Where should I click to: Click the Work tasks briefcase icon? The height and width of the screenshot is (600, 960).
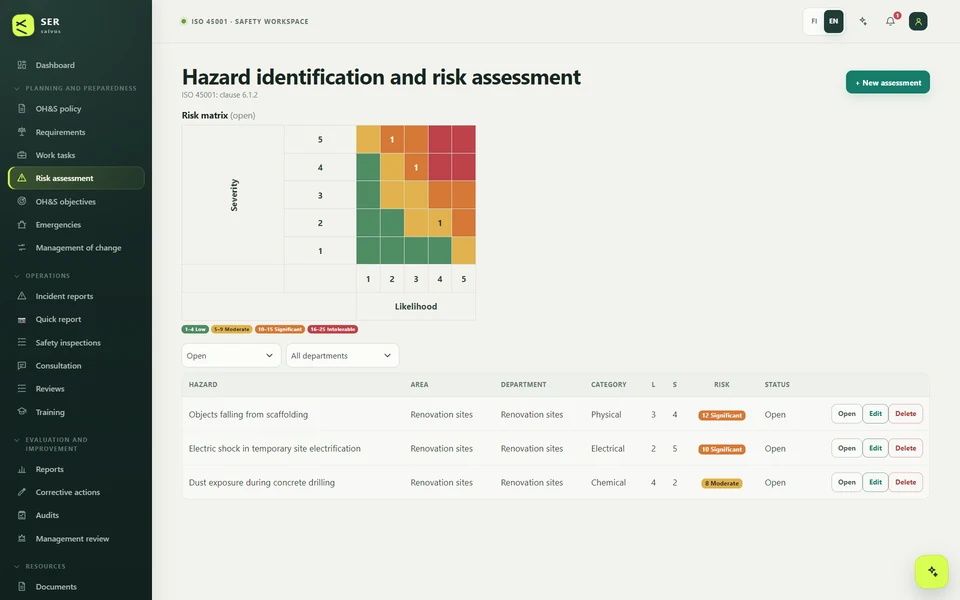tap(22, 155)
